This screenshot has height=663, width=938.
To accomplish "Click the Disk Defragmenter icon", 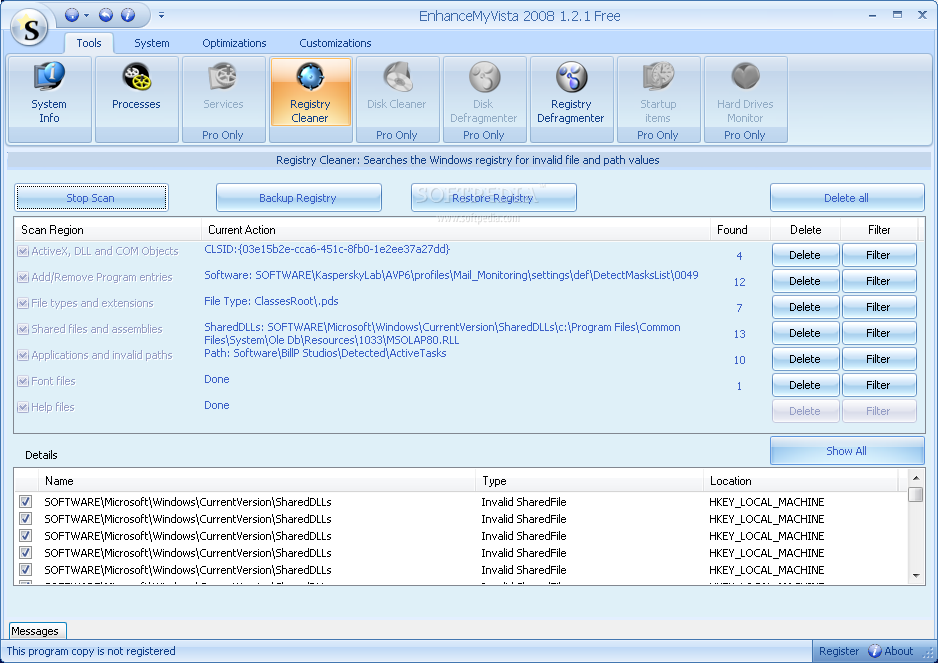I will coord(483,77).
